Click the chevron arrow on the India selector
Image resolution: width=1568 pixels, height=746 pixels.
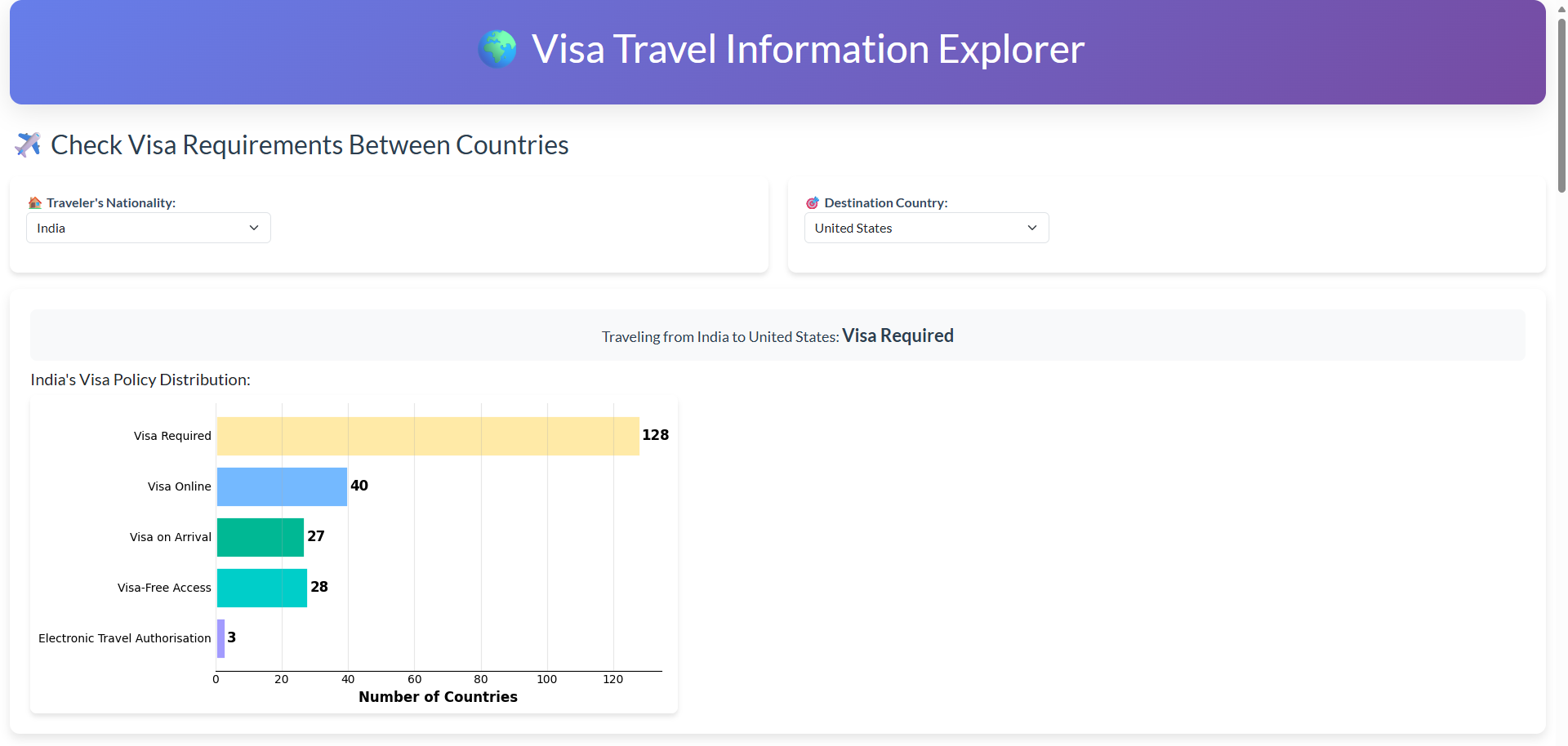pos(253,228)
